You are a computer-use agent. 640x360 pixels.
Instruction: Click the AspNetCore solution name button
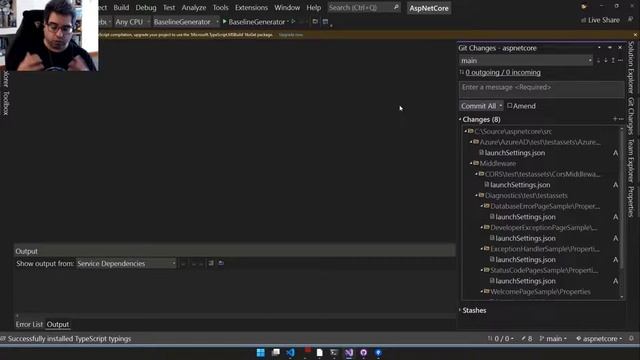coord(429,8)
